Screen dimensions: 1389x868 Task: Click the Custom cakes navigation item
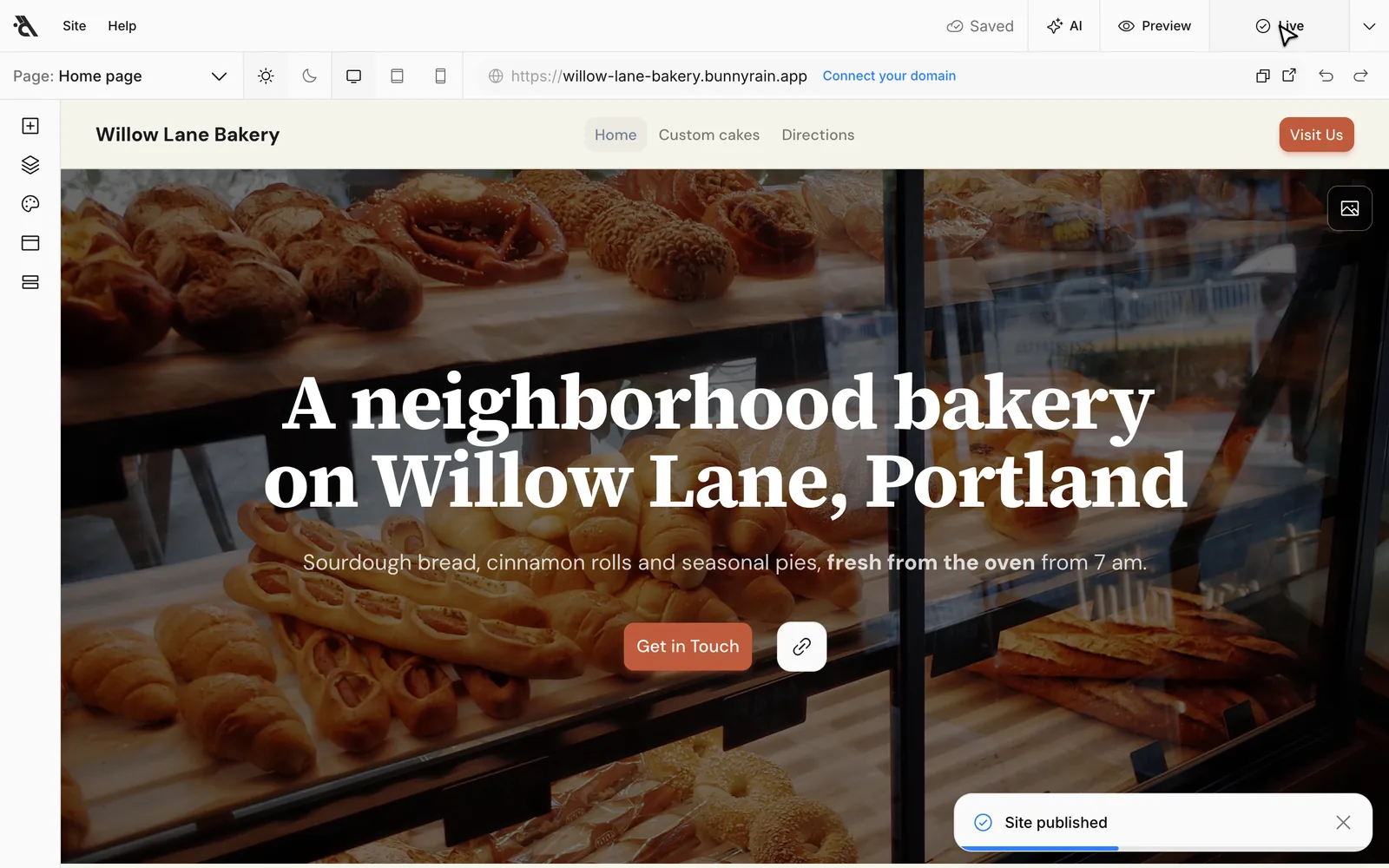[709, 135]
